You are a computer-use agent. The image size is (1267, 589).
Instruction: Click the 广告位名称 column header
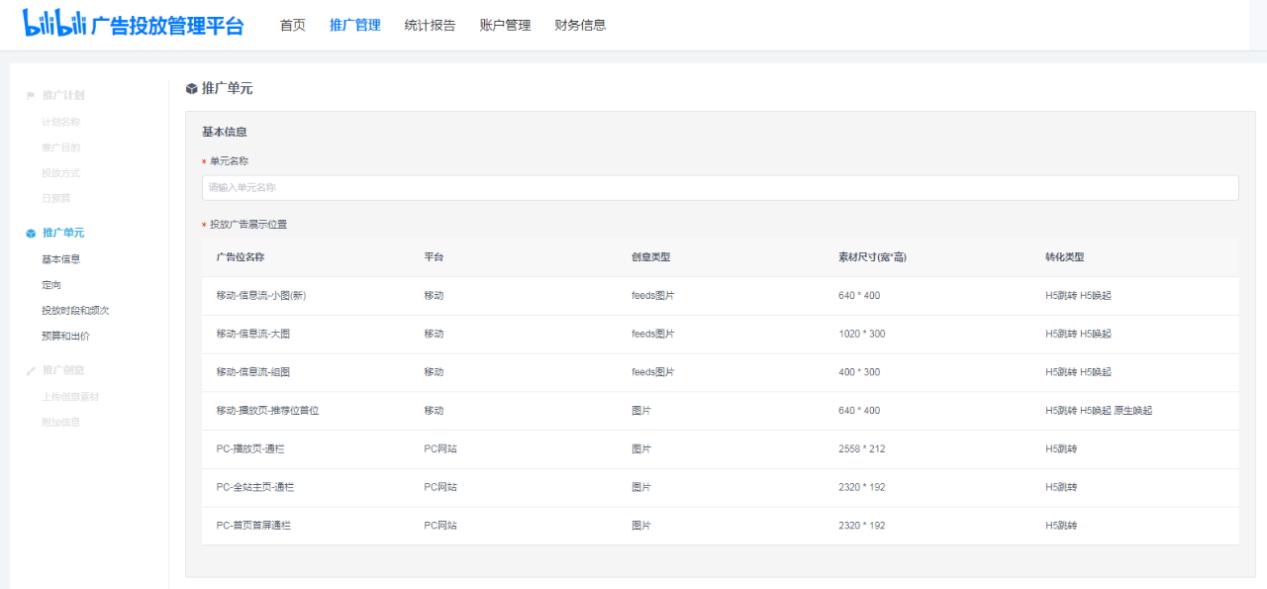pyautogui.click(x=240, y=257)
